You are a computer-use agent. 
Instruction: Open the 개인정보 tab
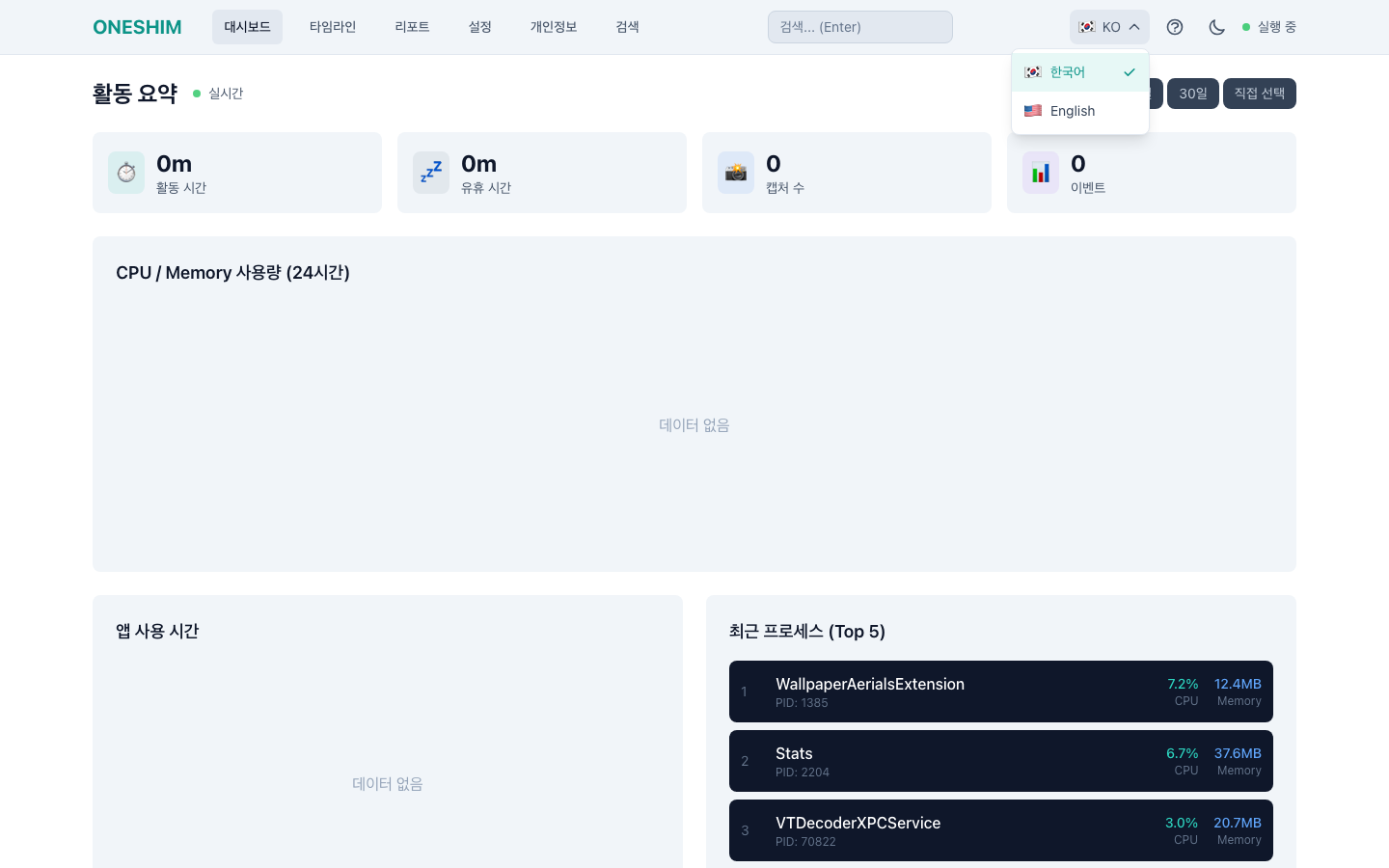553,27
